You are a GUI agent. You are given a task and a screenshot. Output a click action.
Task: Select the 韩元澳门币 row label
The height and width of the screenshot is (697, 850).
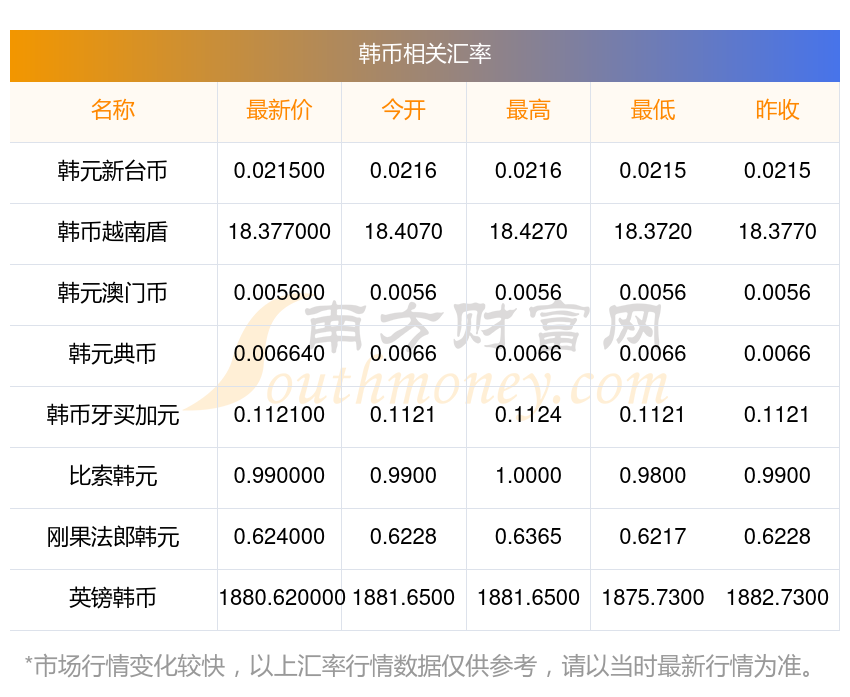(113, 293)
